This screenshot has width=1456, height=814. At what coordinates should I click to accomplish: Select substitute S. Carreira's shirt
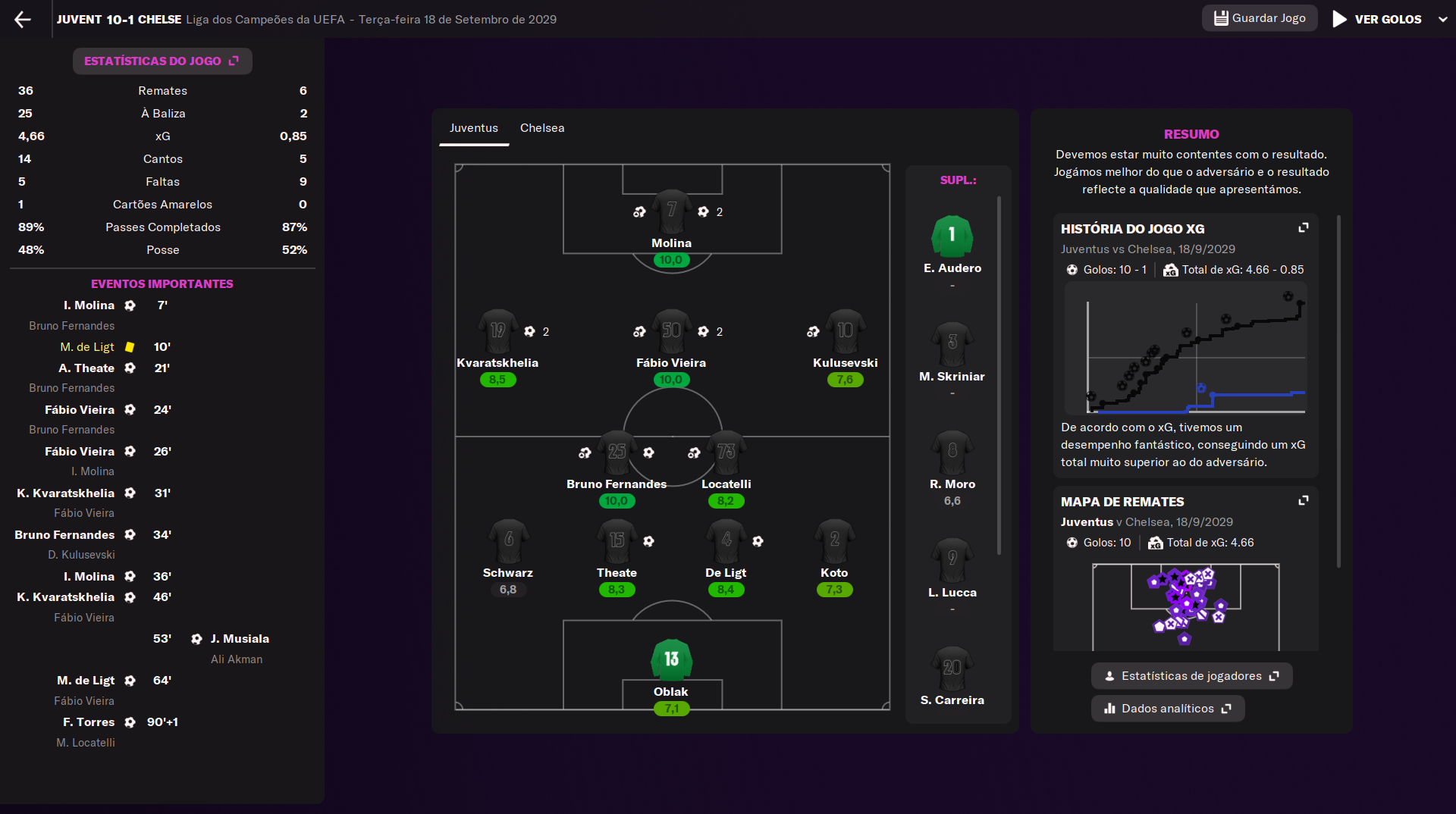(x=952, y=668)
